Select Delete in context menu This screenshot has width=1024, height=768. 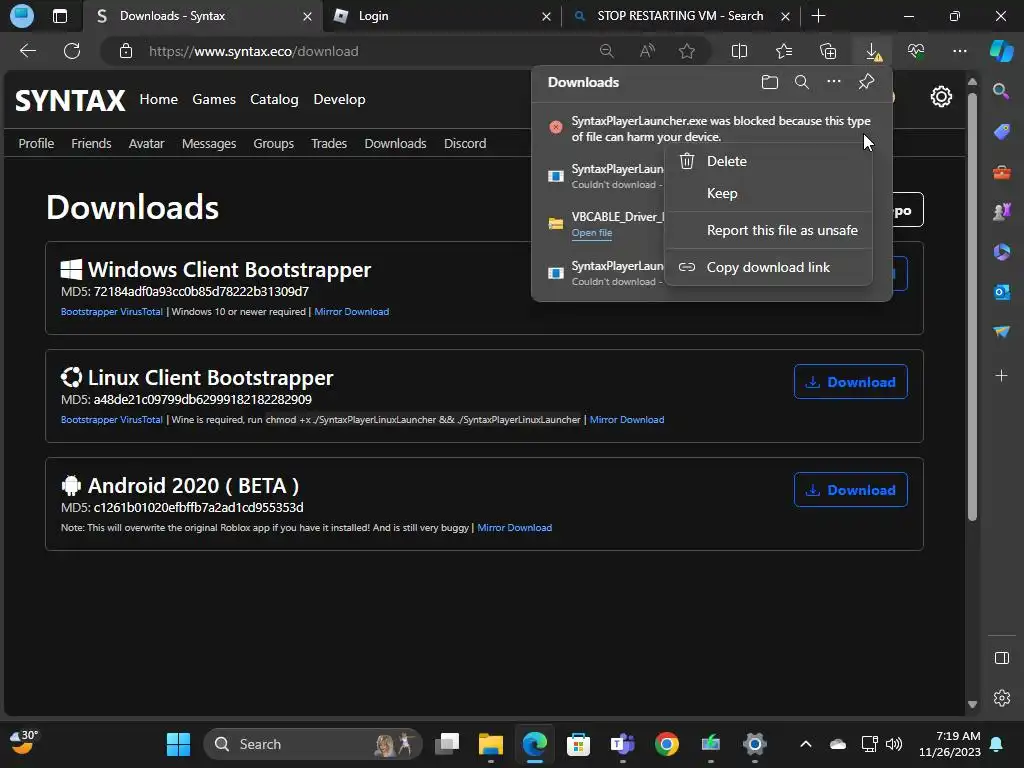(768, 161)
